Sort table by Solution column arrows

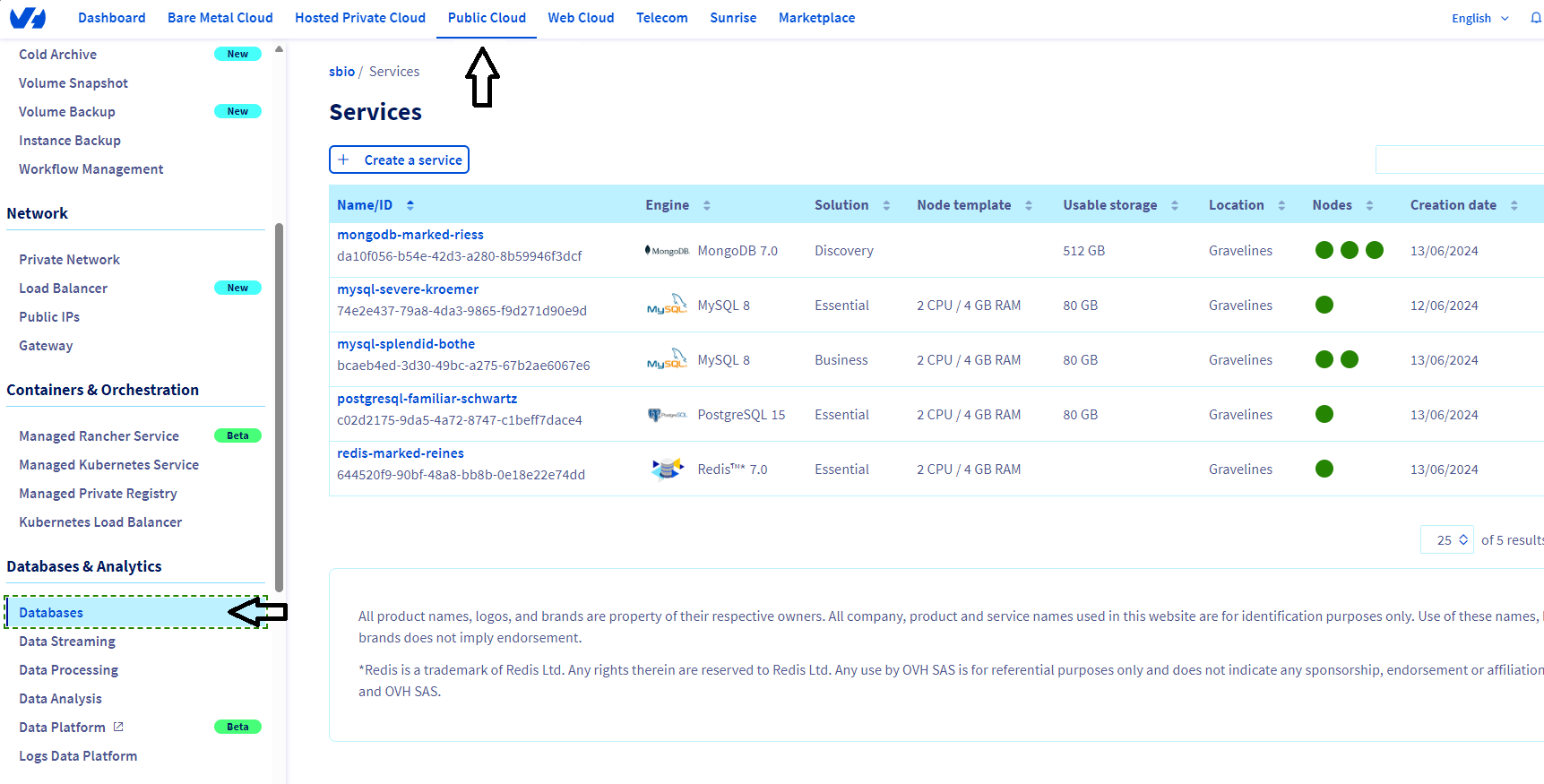tap(886, 205)
